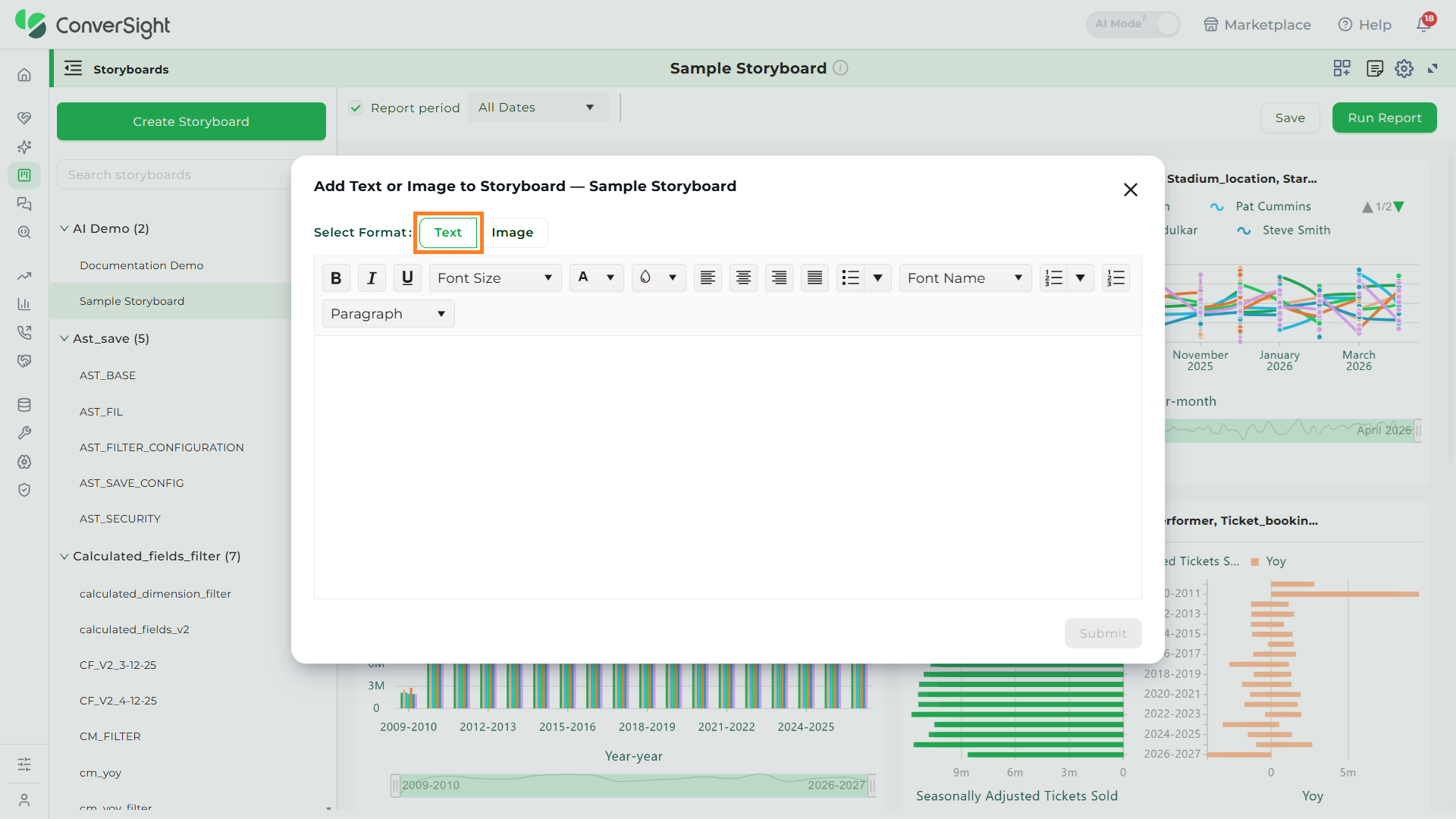Viewport: 1456px width, 819px height.
Task: Open the Paragraph style dropdown
Action: (x=388, y=314)
